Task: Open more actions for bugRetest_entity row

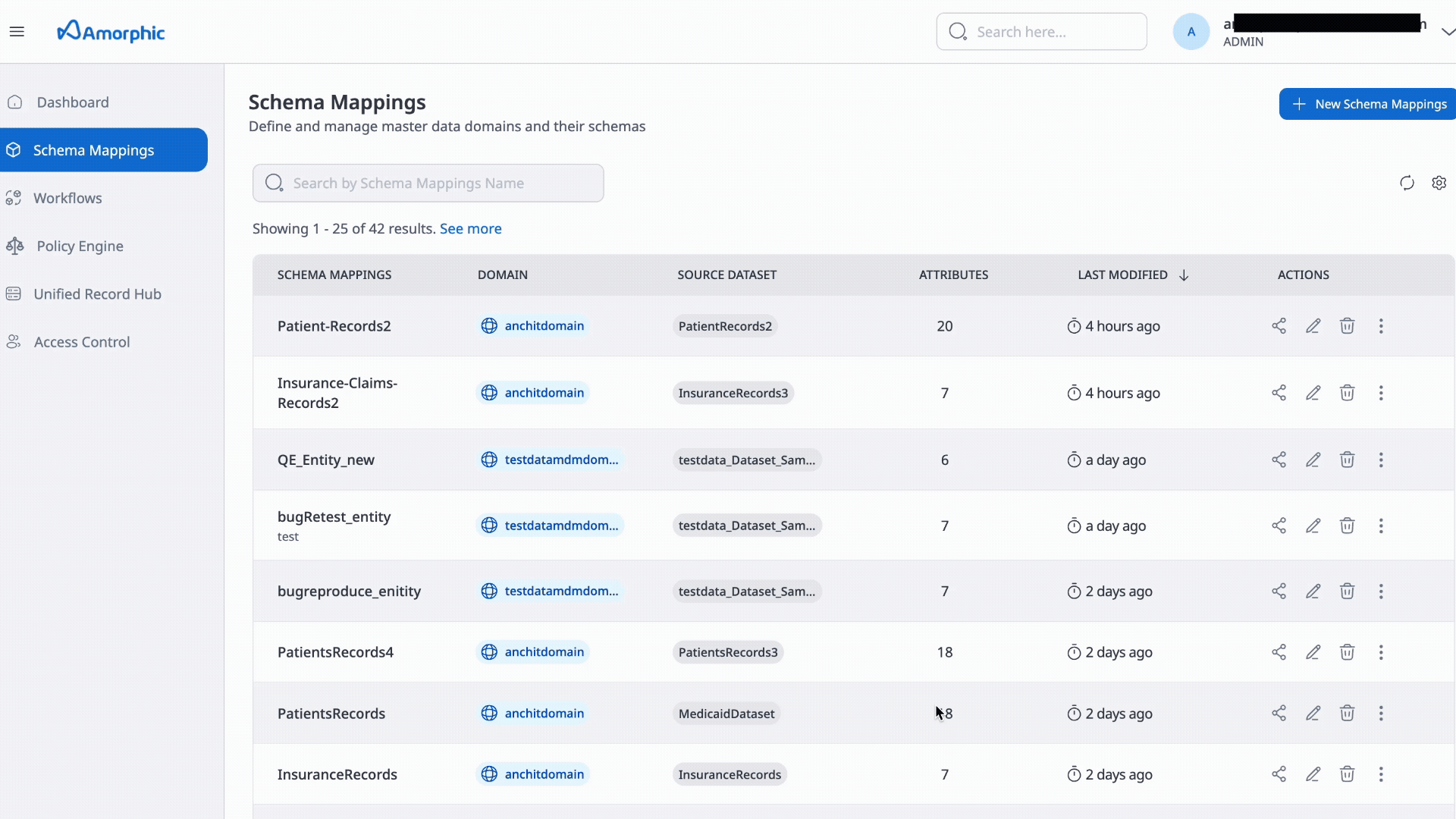Action: [x=1382, y=525]
